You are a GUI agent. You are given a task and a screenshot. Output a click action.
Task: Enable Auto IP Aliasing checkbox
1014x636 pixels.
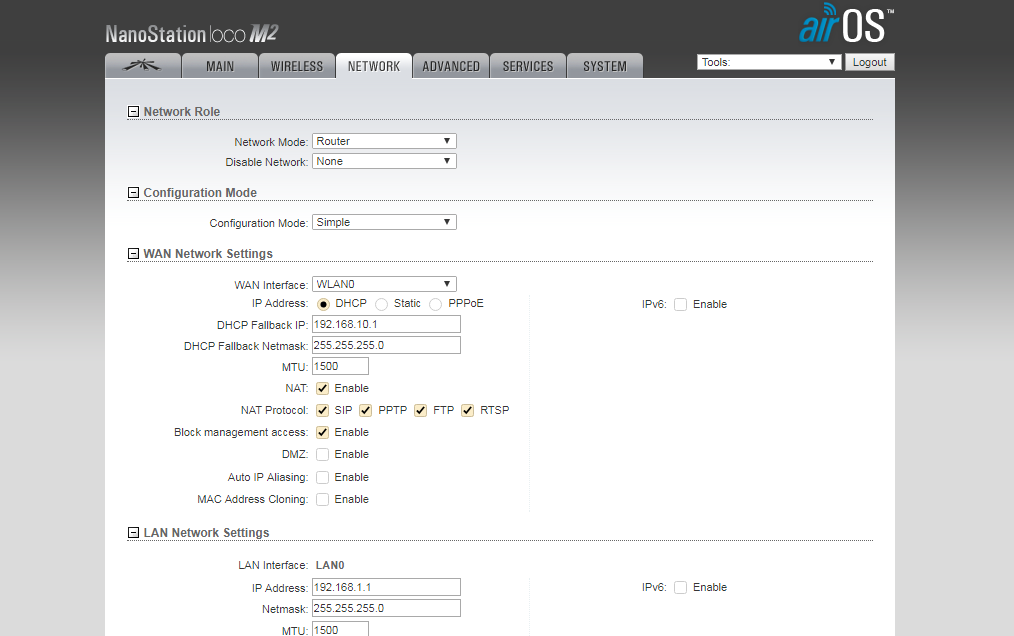[323, 477]
